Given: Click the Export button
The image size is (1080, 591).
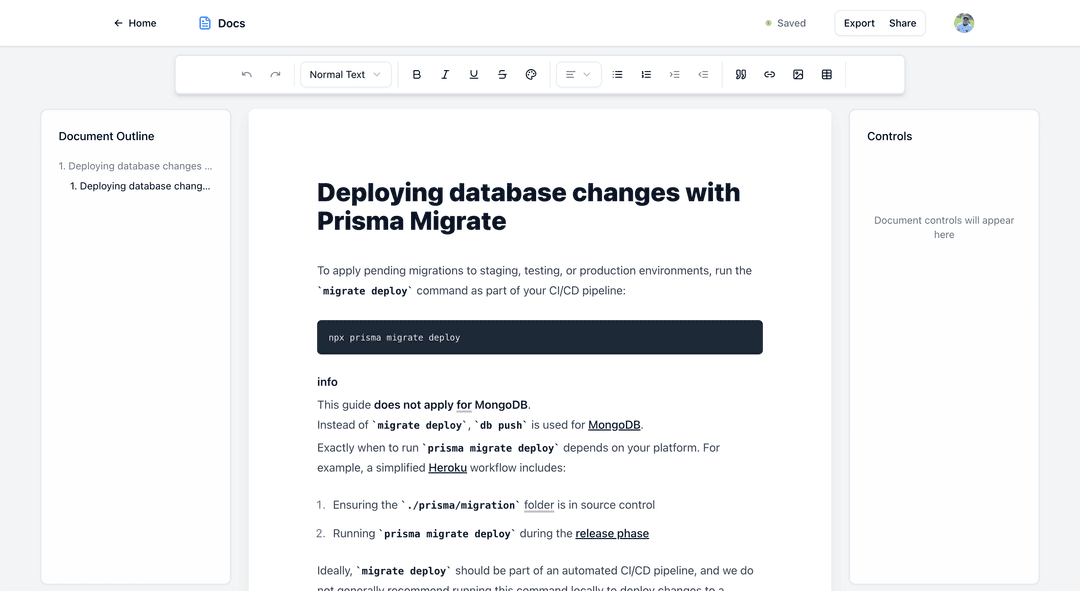Looking at the screenshot, I should (x=859, y=23).
